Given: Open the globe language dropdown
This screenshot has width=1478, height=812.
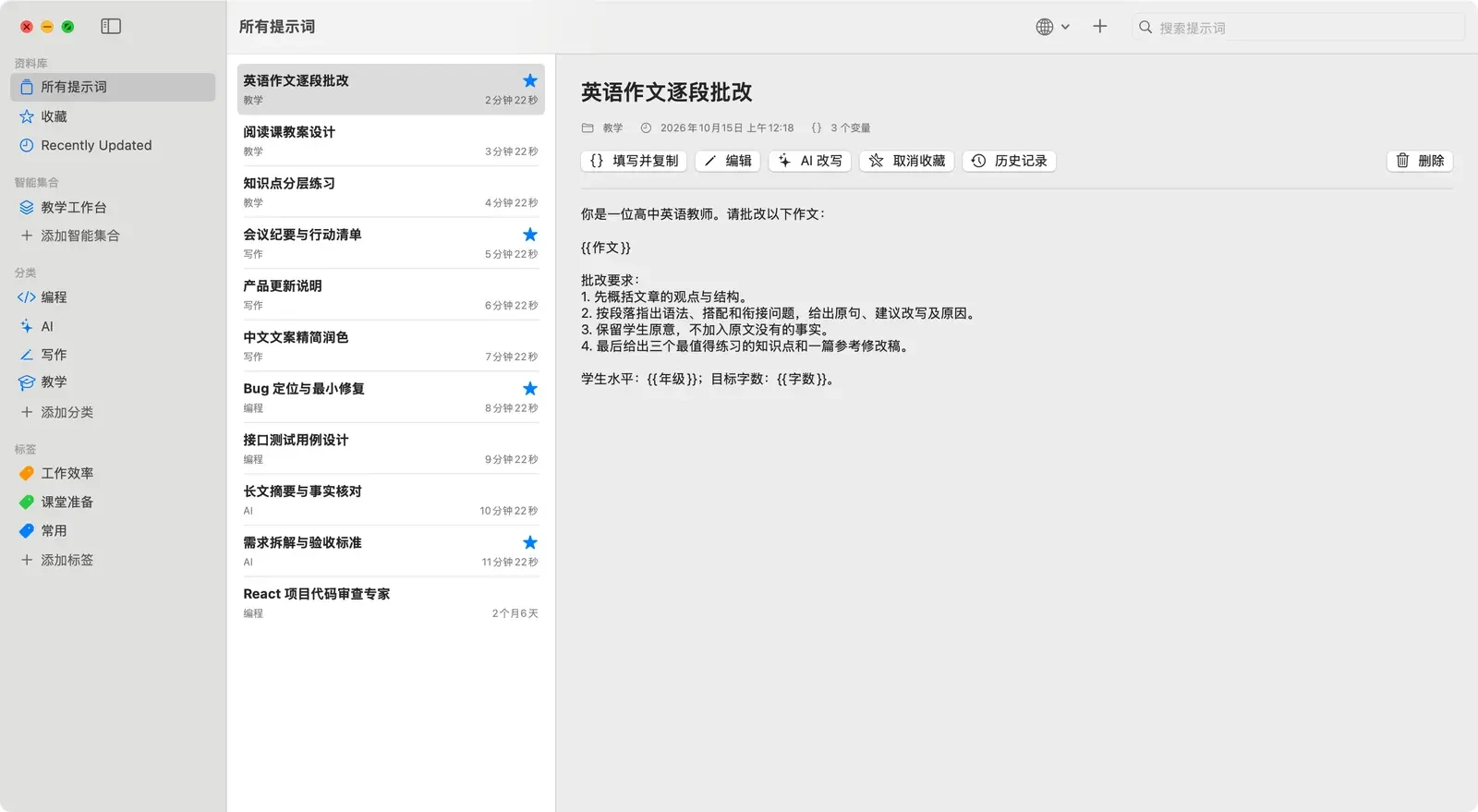Looking at the screenshot, I should [1052, 27].
